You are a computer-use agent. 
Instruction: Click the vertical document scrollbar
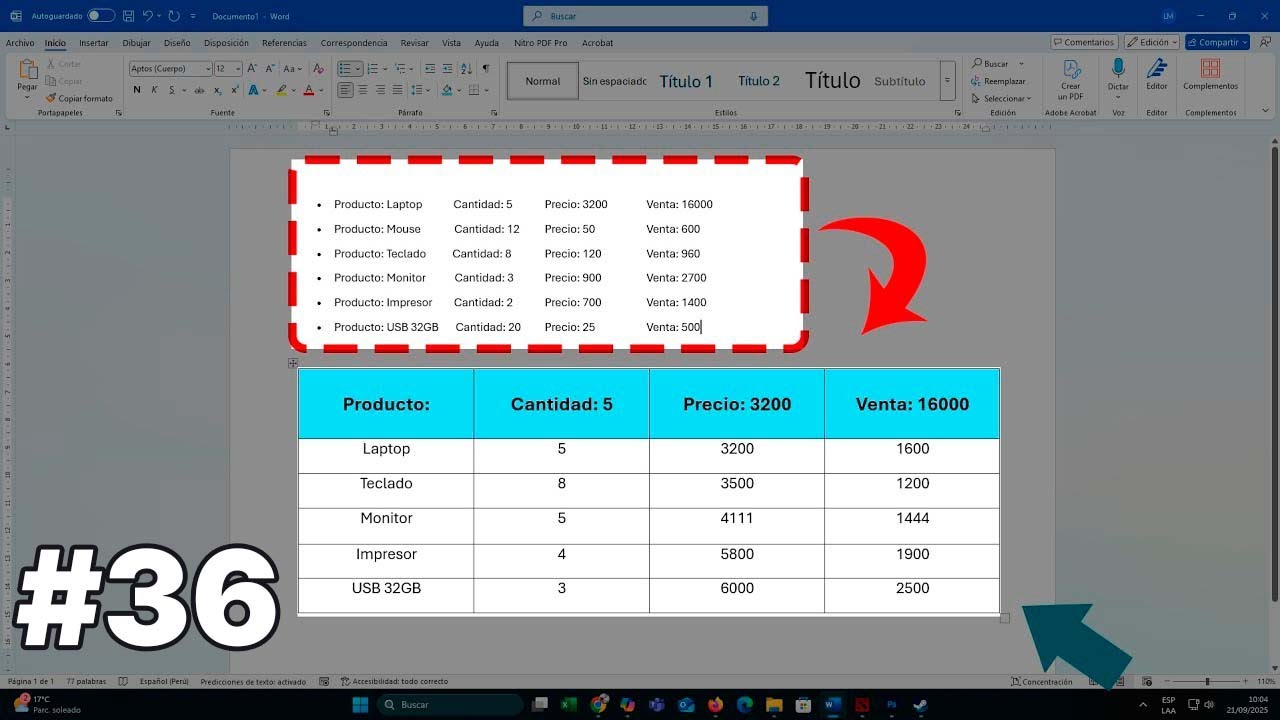pyautogui.click(x=1275, y=374)
